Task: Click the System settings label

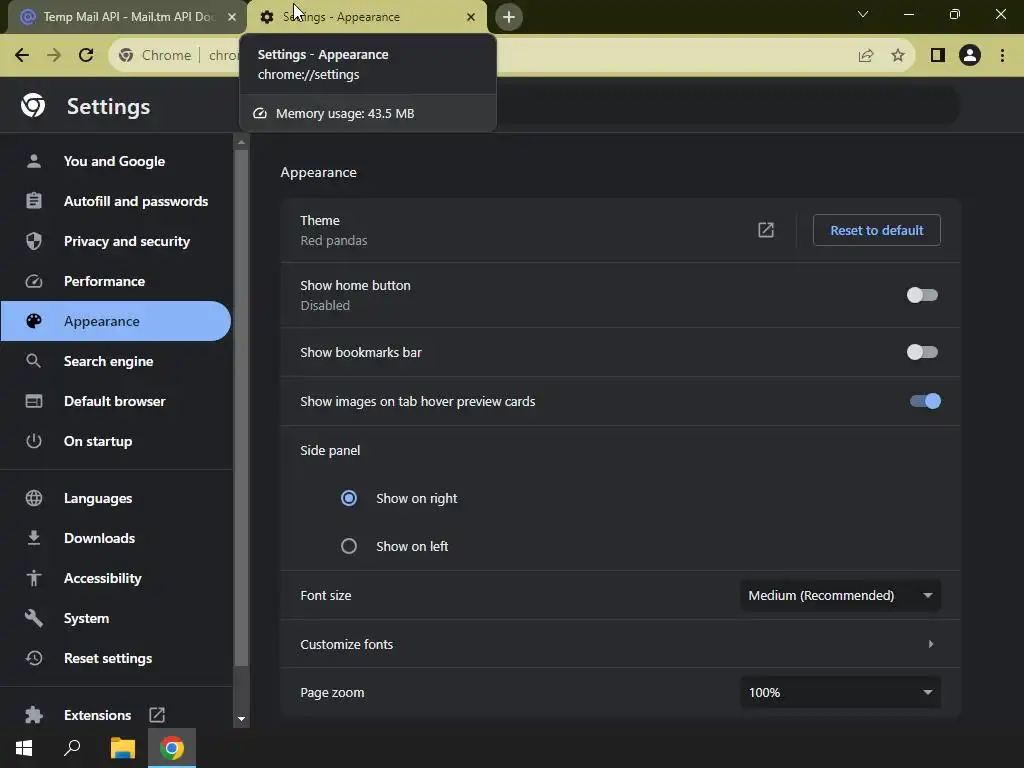Action: 86,618
